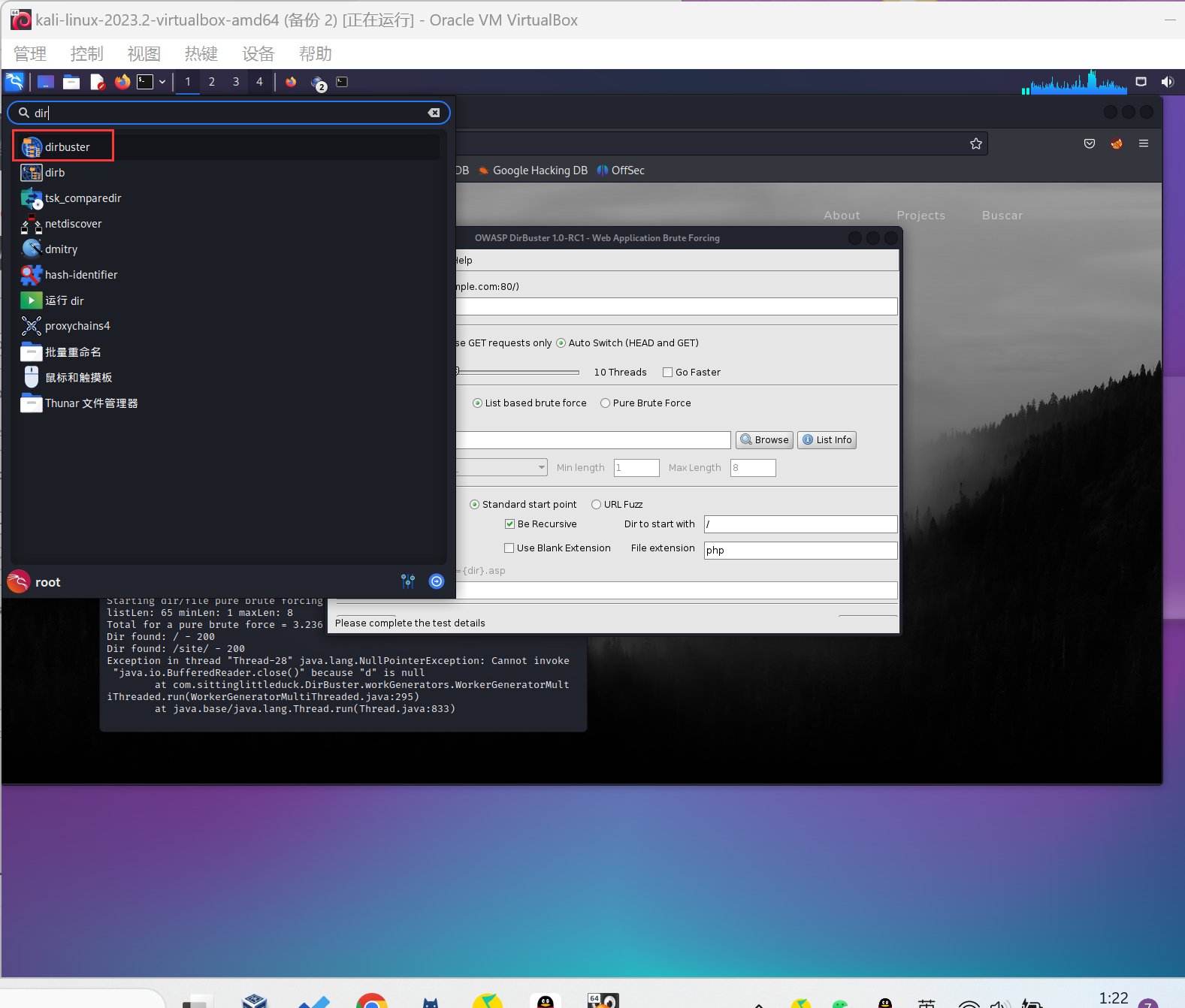Click the number of threads slider
The width and height of the screenshot is (1185, 1008).
(518, 372)
